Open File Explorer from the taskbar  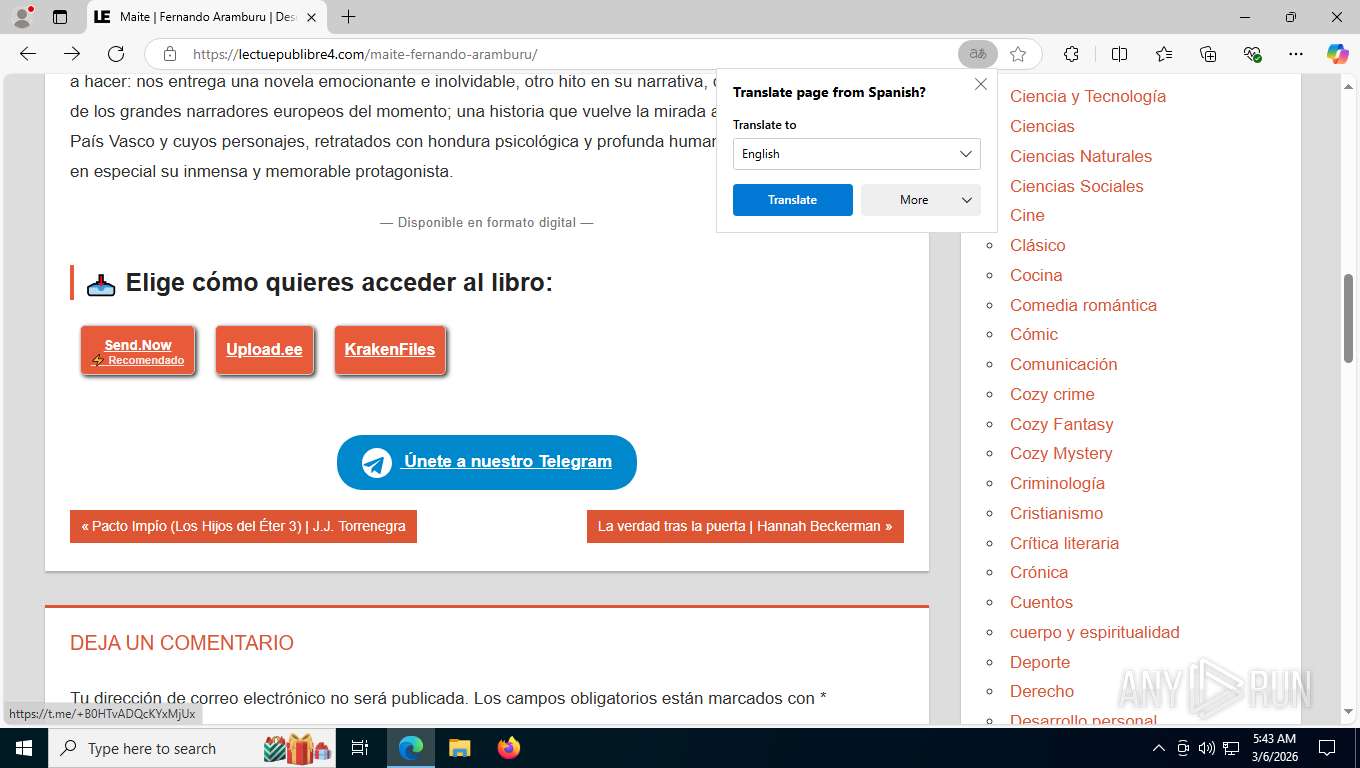459,748
